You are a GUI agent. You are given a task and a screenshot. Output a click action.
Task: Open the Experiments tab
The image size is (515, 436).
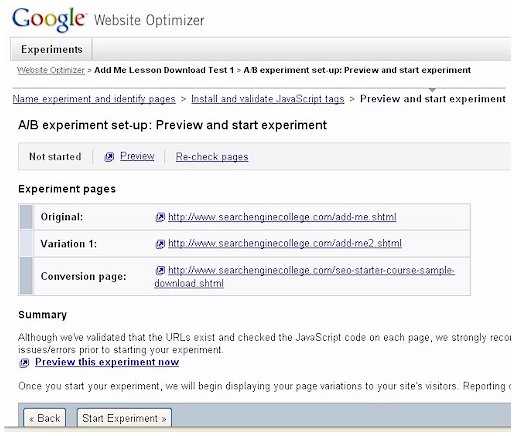click(x=52, y=49)
